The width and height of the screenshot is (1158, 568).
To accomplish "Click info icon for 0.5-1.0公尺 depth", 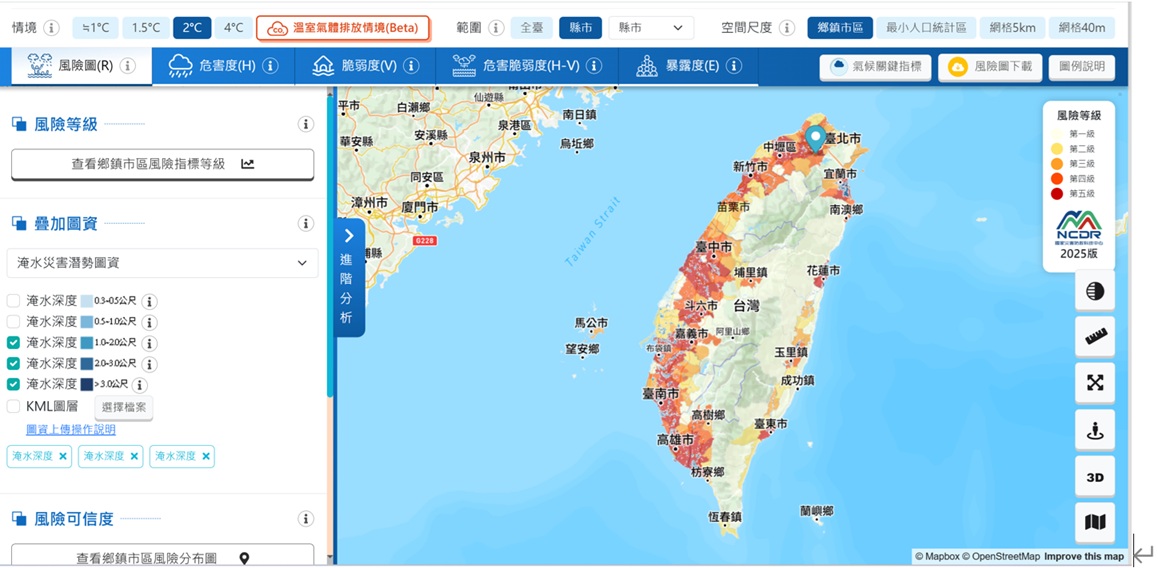I will [149, 322].
